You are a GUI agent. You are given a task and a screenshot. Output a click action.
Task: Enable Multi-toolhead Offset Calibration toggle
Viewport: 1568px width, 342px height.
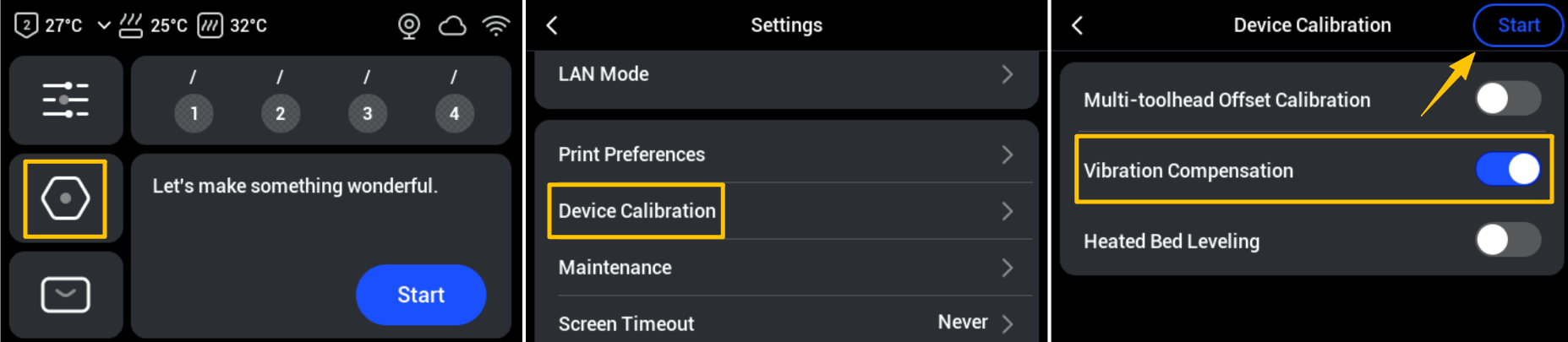tap(1507, 99)
